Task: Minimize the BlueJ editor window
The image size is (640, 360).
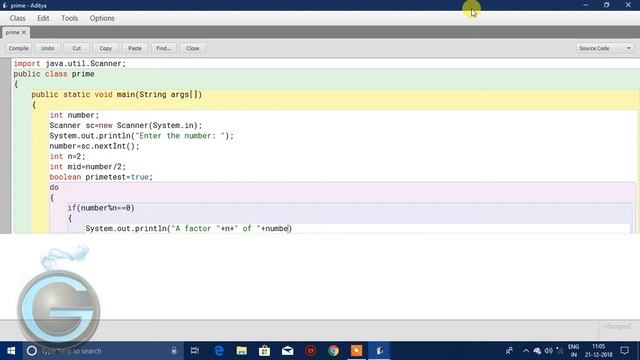Action: [x=586, y=5]
